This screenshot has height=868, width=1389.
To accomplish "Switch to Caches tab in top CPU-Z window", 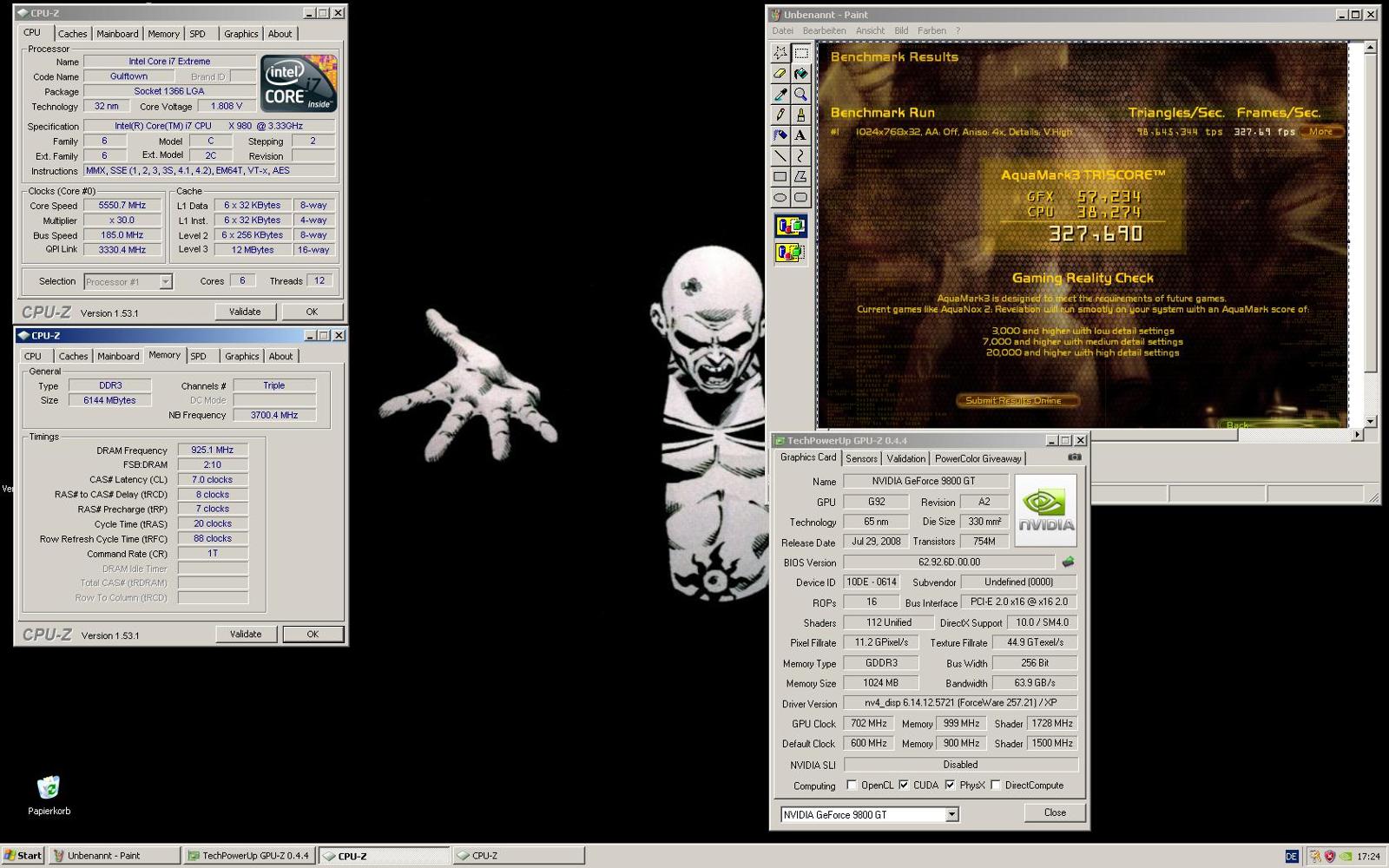I will click(72, 34).
